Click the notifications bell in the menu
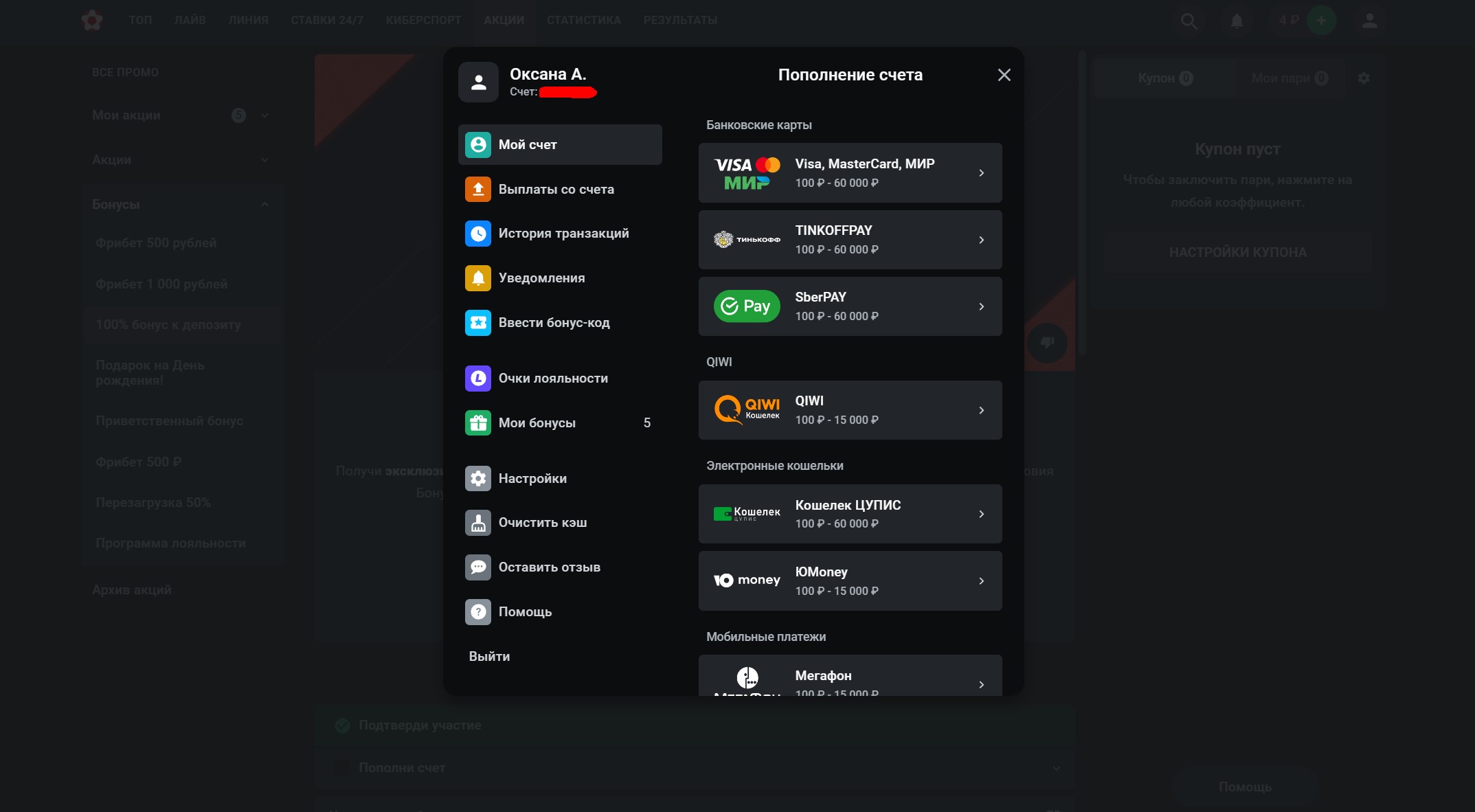This screenshot has height=812, width=1475. pos(477,278)
